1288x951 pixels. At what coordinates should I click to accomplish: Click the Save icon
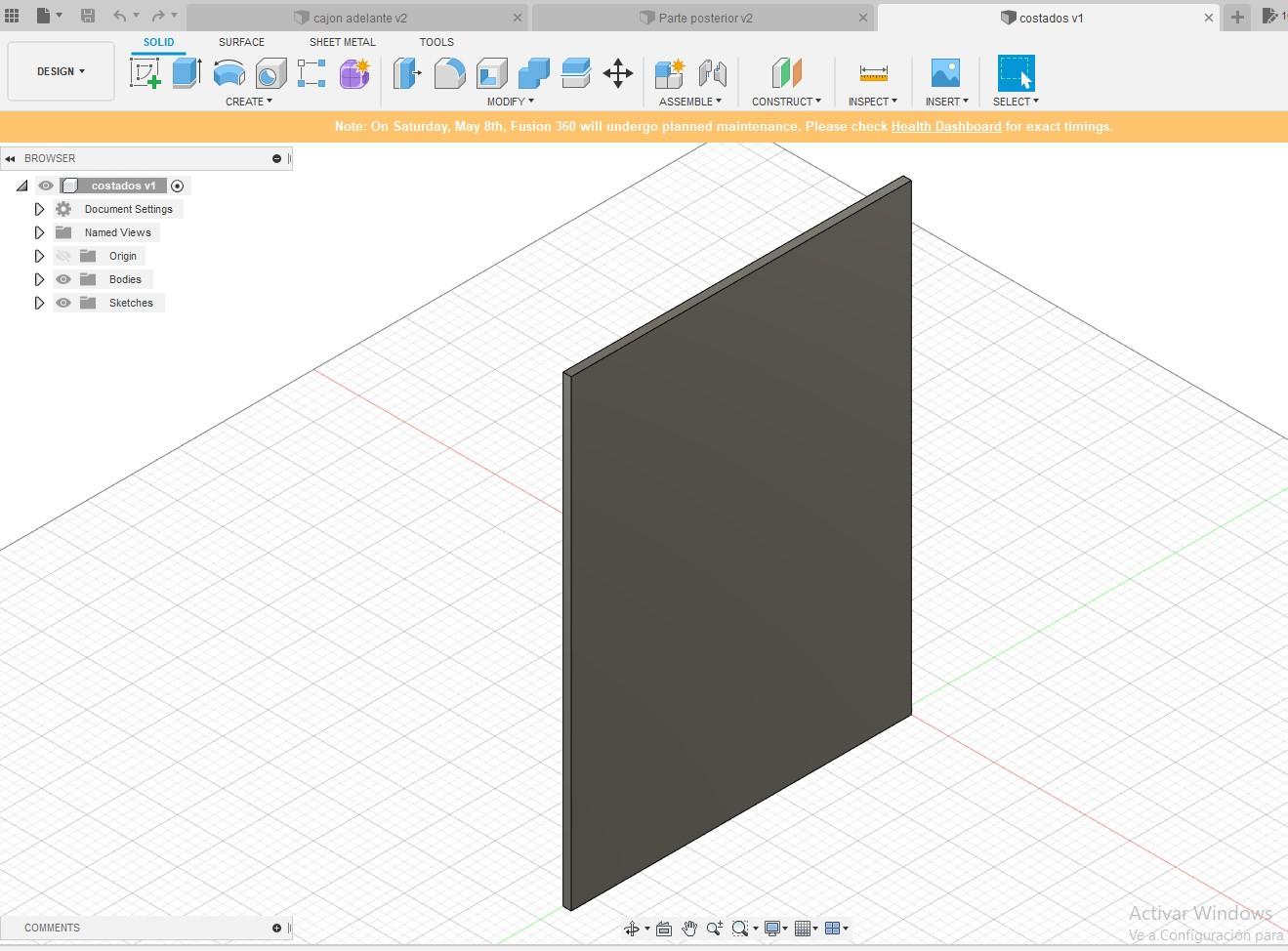(87, 16)
